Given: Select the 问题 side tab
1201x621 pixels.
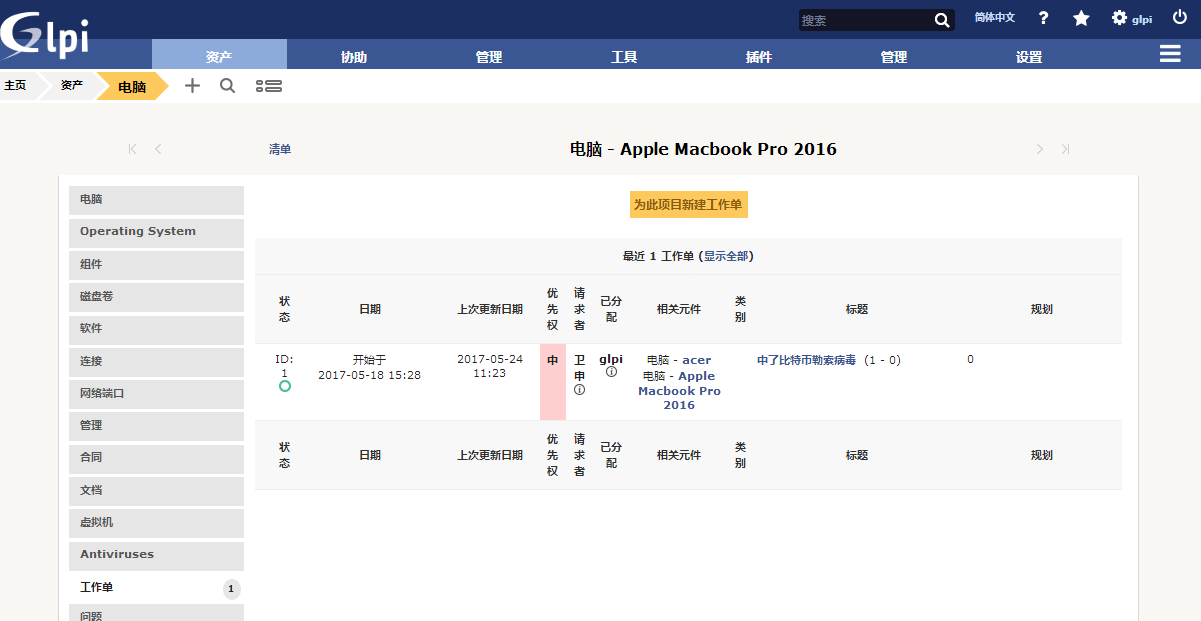Looking at the screenshot, I should [x=156, y=614].
